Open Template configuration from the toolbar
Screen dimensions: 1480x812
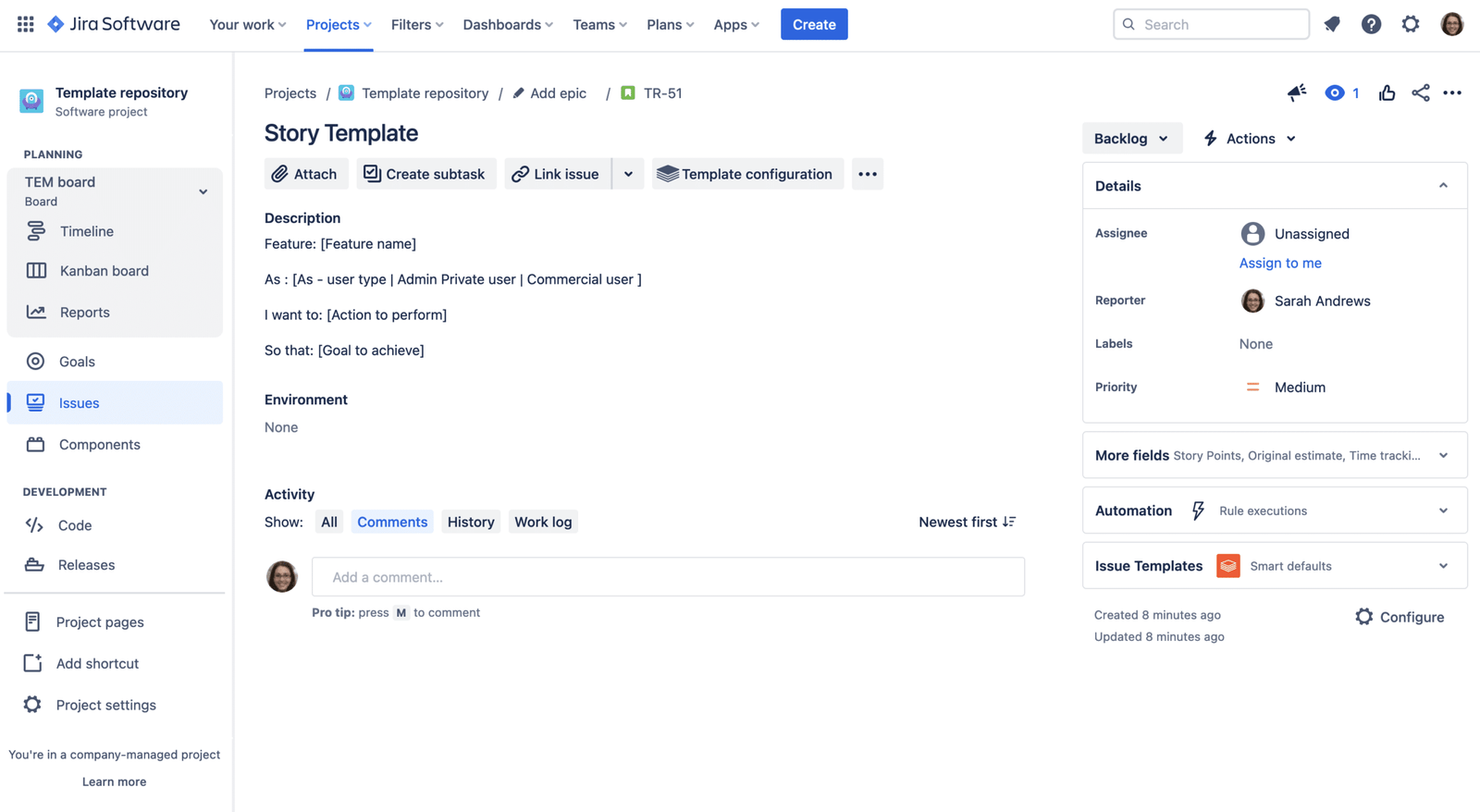[746, 174]
